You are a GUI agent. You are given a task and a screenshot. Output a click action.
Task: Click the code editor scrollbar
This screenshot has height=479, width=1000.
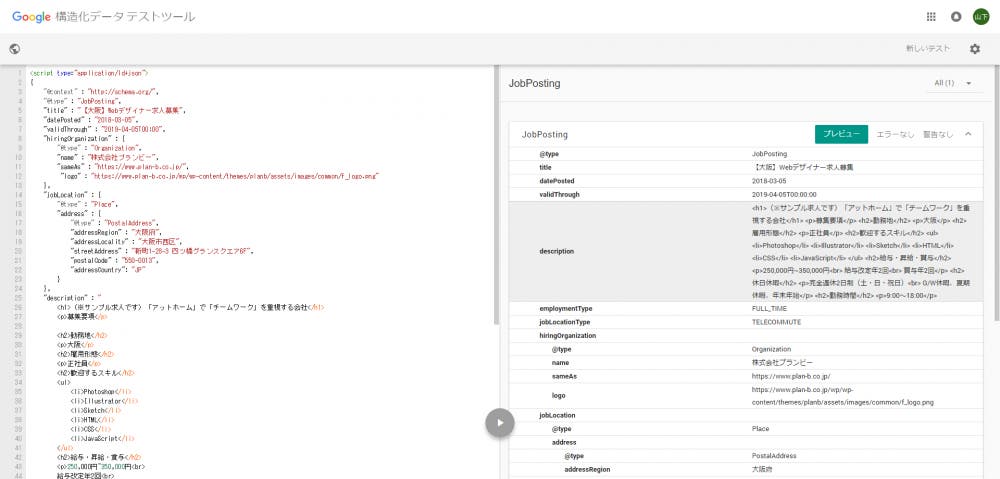coord(496,200)
